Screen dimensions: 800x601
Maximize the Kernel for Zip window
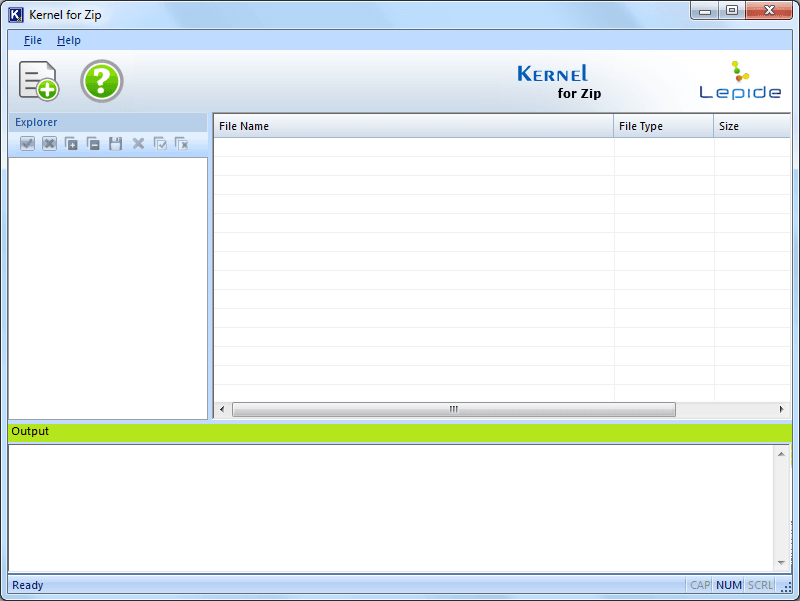(732, 11)
